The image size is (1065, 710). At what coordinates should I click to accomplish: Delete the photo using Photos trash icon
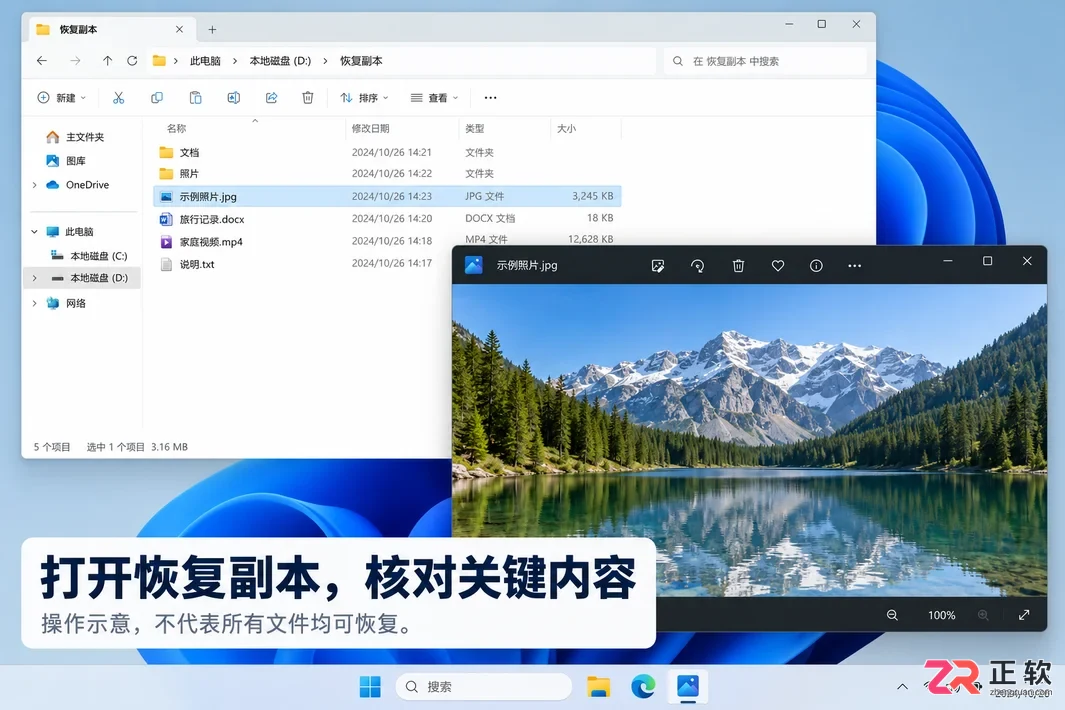point(738,266)
